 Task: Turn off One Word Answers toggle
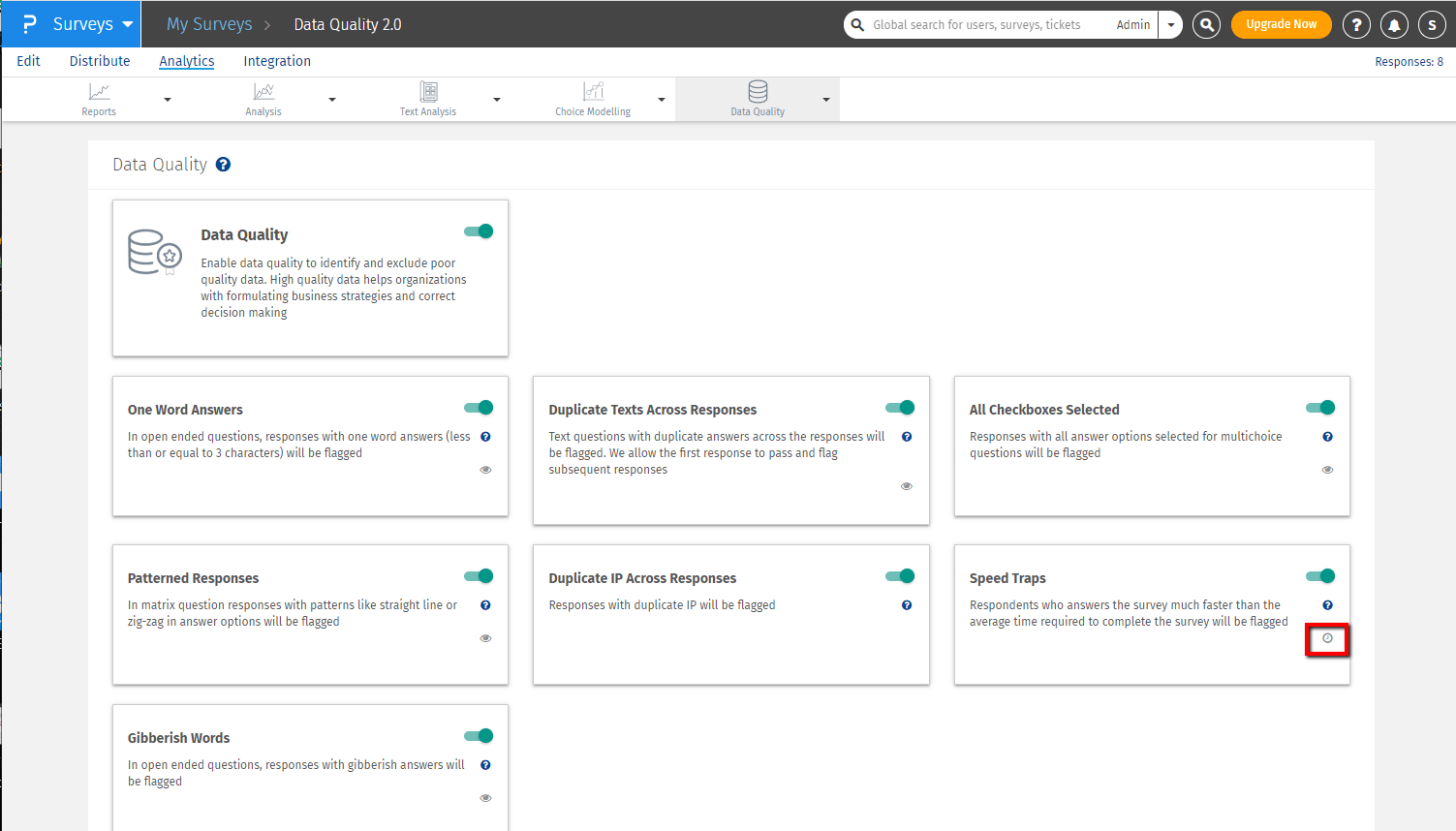[479, 408]
